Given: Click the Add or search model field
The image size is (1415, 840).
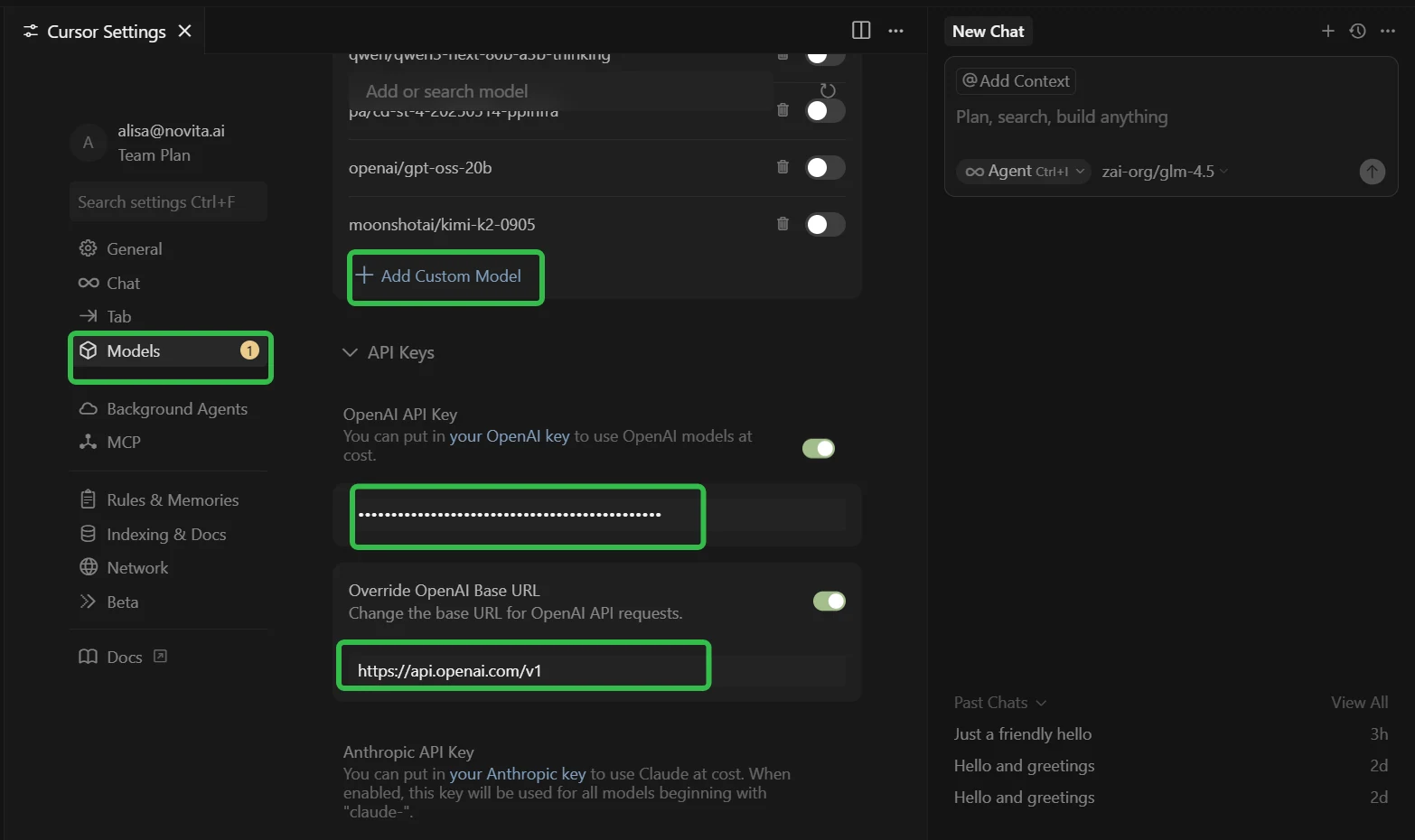Looking at the screenshot, I should click(560, 91).
